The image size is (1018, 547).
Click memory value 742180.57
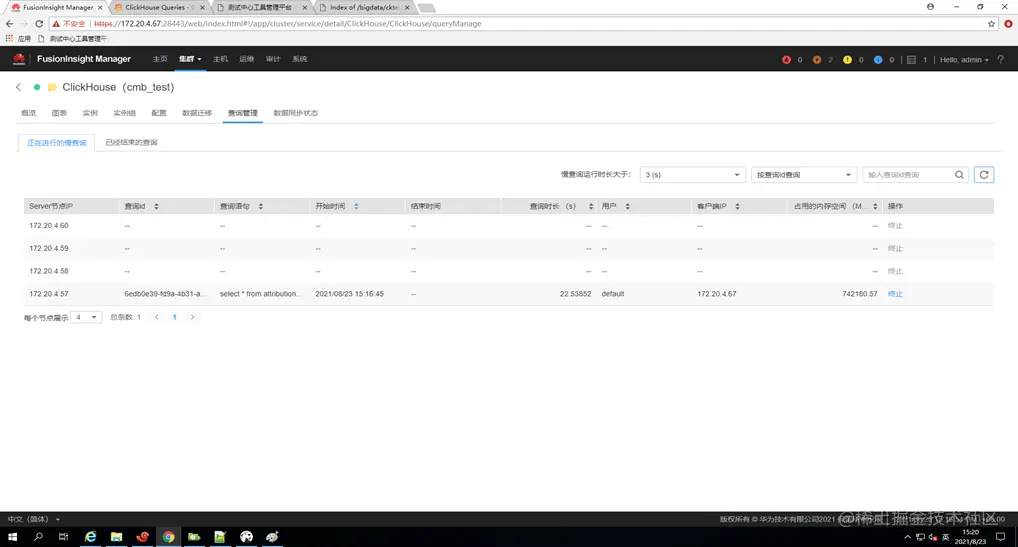coord(860,294)
